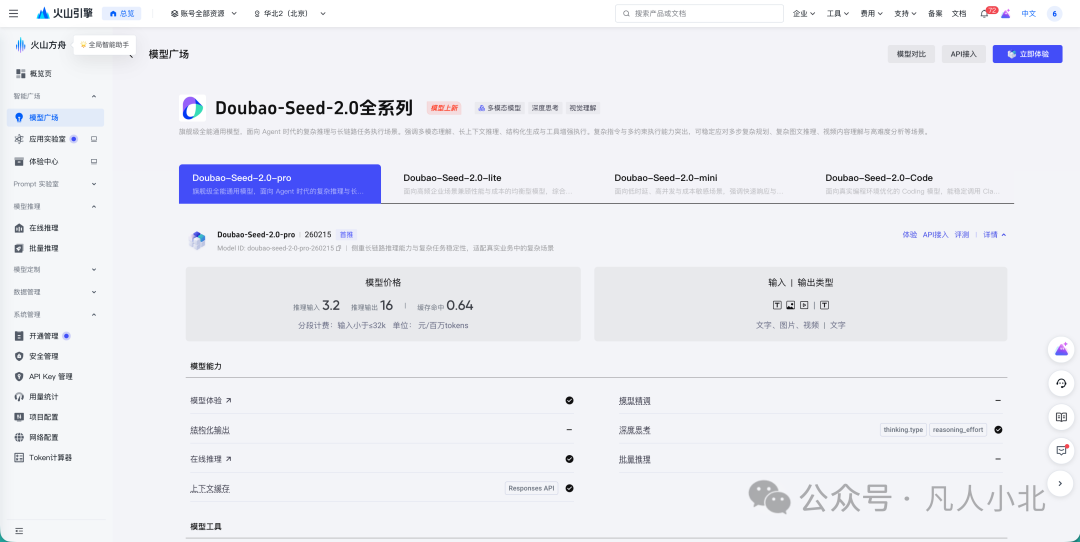The width and height of the screenshot is (1080, 542).
Task: Open the 总览 overview button
Action: tap(122, 13)
